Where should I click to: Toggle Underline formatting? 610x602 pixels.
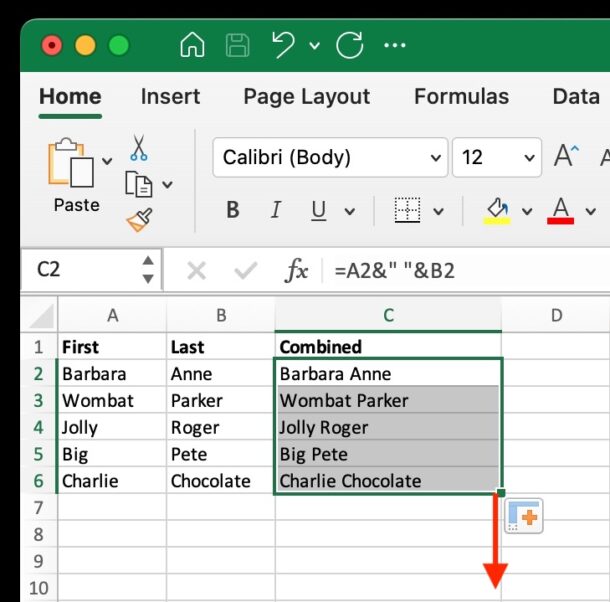319,211
